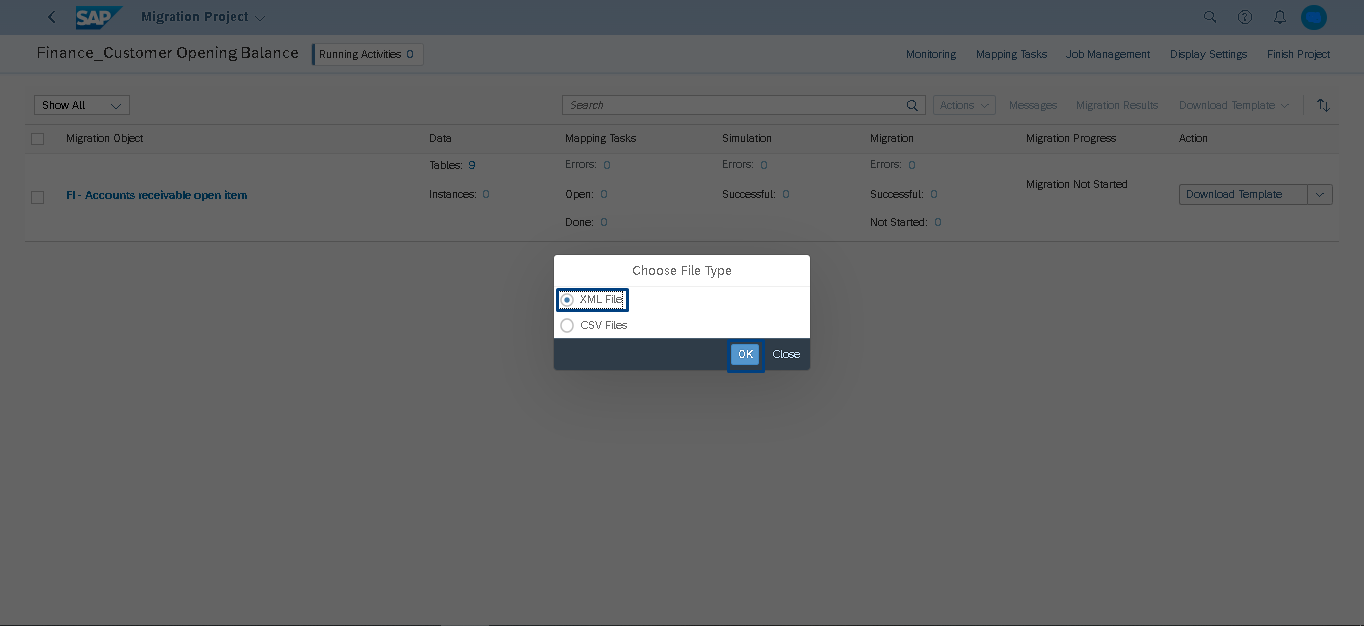Tick the select-all checkbox in table header
Image resolution: width=1364 pixels, height=626 pixels.
coord(38,139)
